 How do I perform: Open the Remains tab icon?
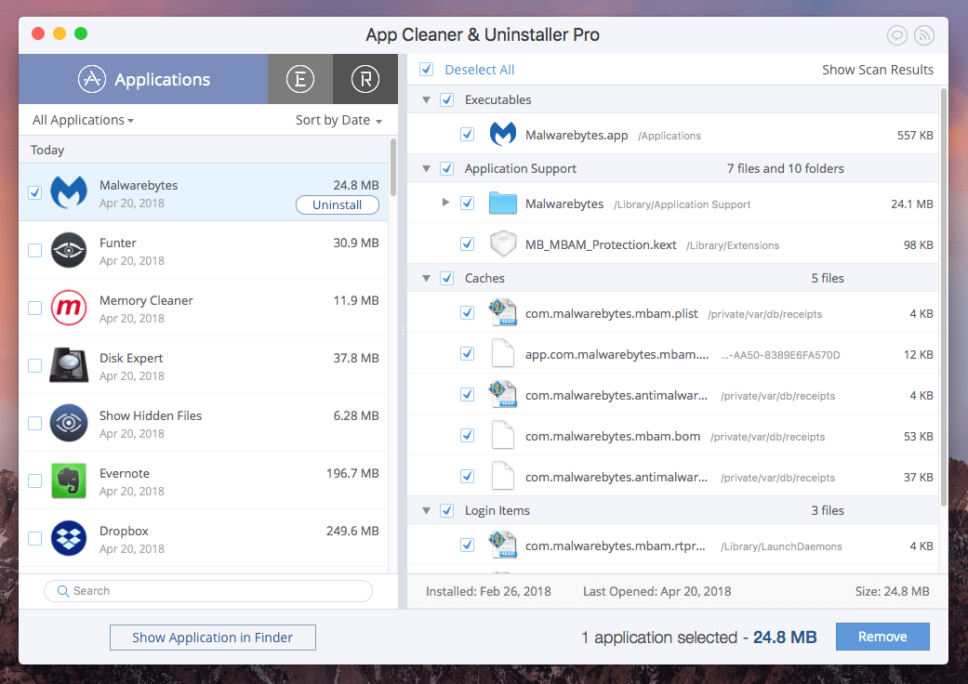365,79
